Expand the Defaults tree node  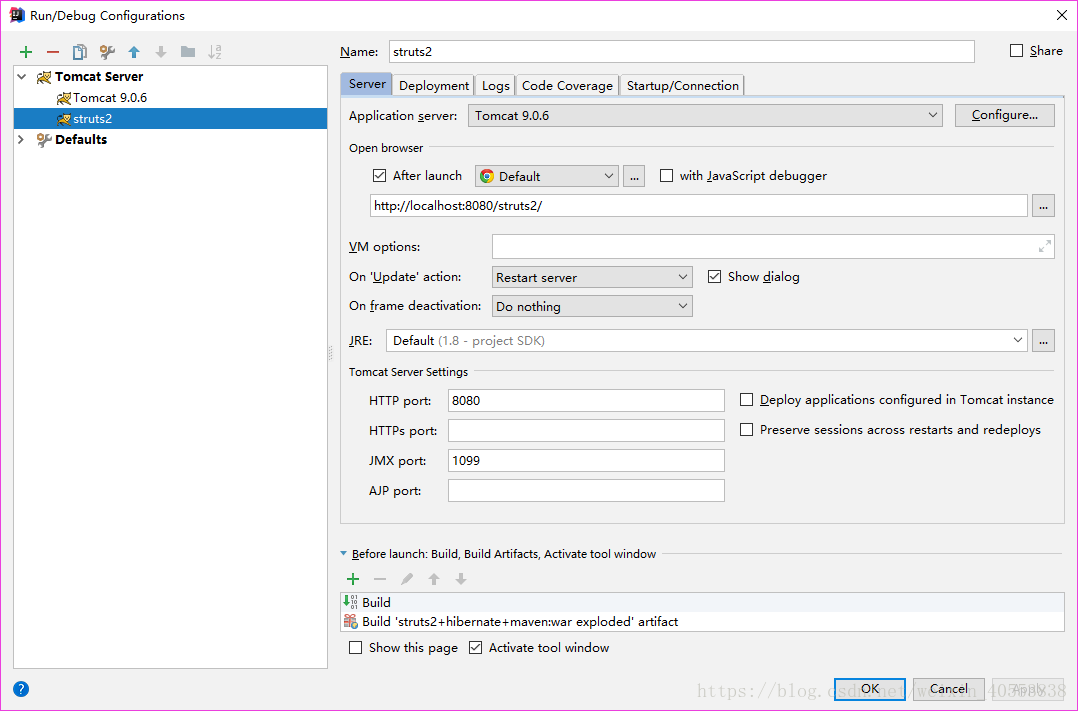(x=21, y=139)
